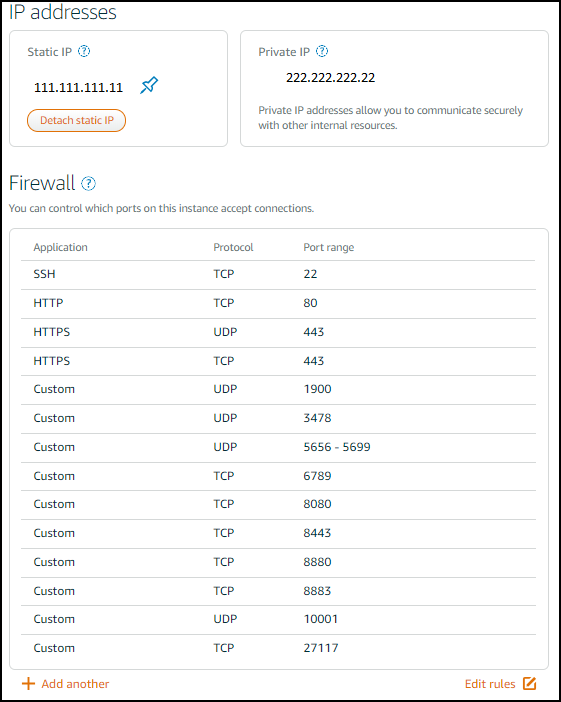This screenshot has width=561, height=702.
Task: Click the blue pin icon beside static IP
Action: [x=149, y=85]
